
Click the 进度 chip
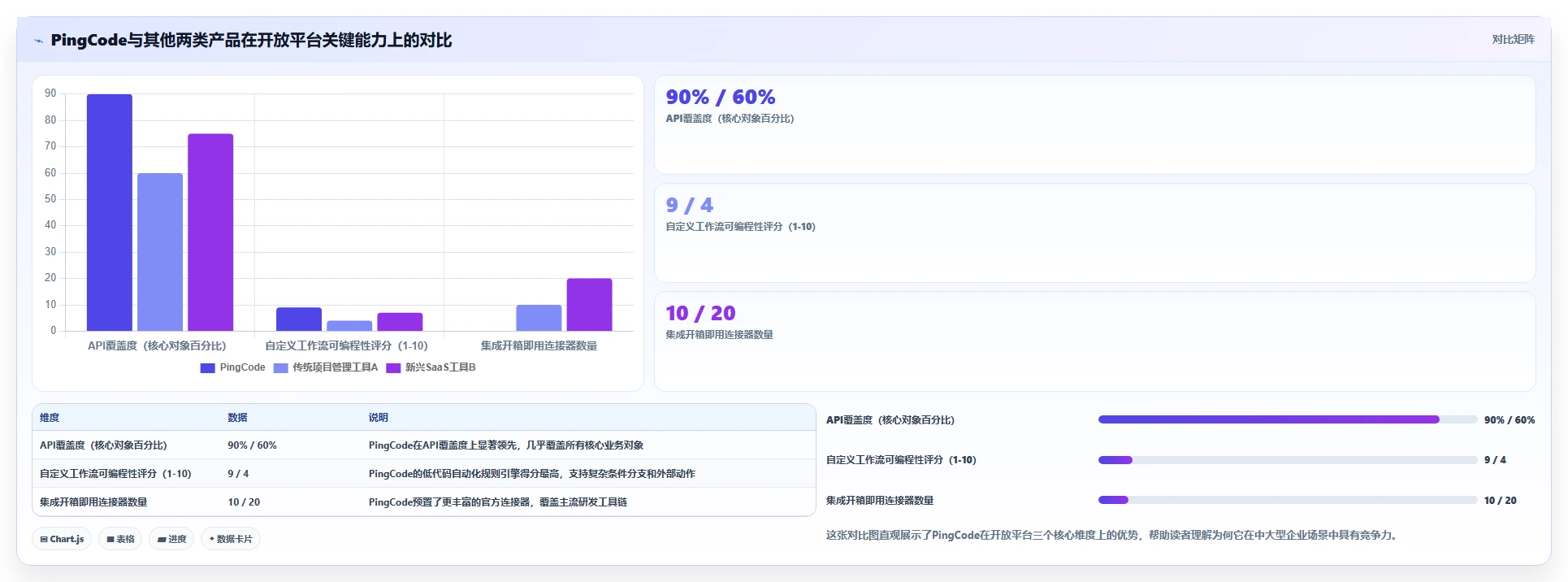tap(171, 539)
